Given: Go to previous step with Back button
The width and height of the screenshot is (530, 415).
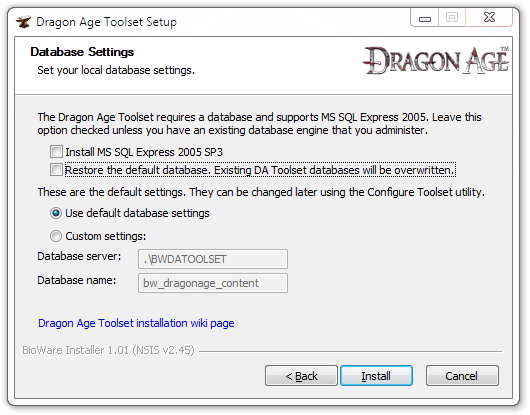Looking at the screenshot, I should (301, 375).
